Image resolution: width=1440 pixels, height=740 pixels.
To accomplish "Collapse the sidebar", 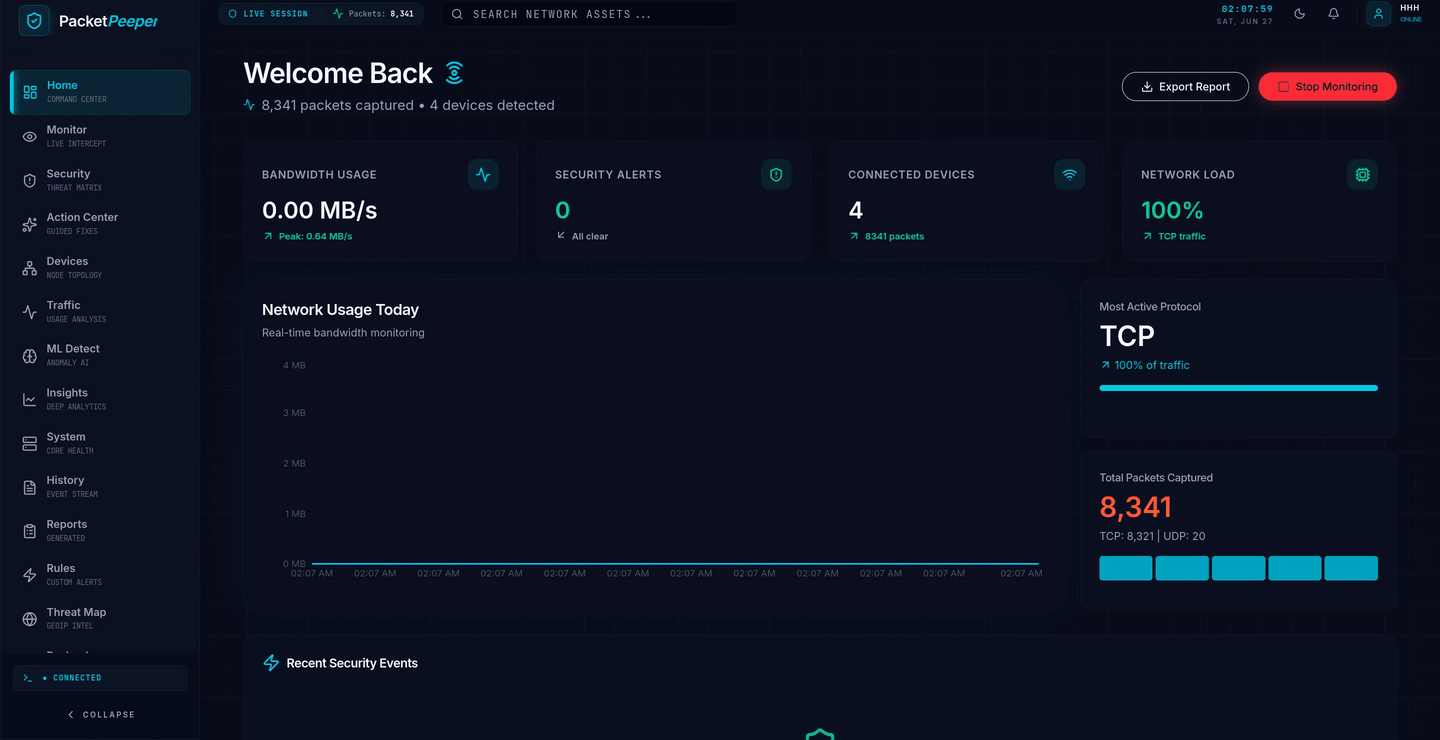I will 100,715.
